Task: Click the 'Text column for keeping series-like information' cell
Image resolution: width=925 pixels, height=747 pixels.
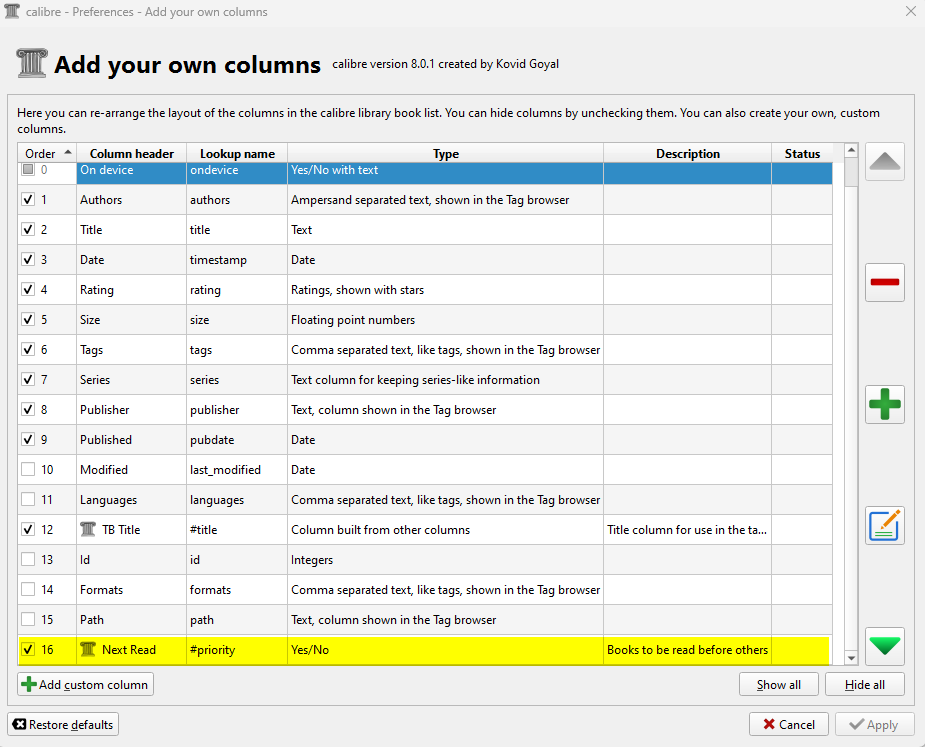Action: click(445, 379)
